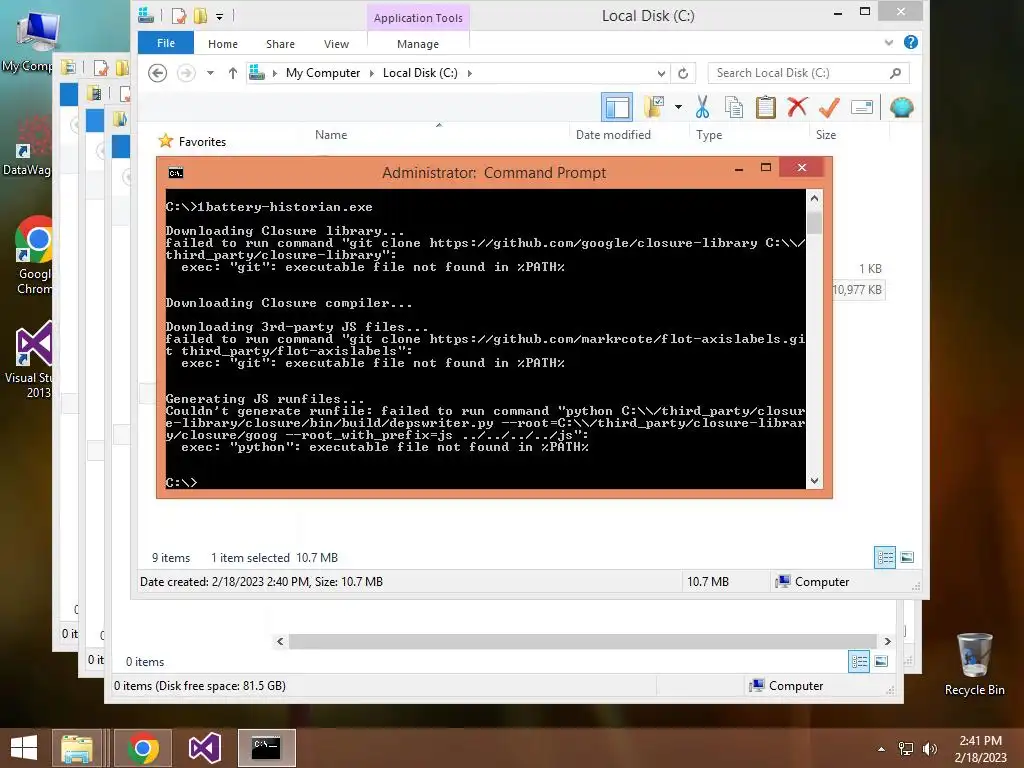Click My Computer in the address breadcrumb
The width and height of the screenshot is (1024, 768).
[x=323, y=73]
